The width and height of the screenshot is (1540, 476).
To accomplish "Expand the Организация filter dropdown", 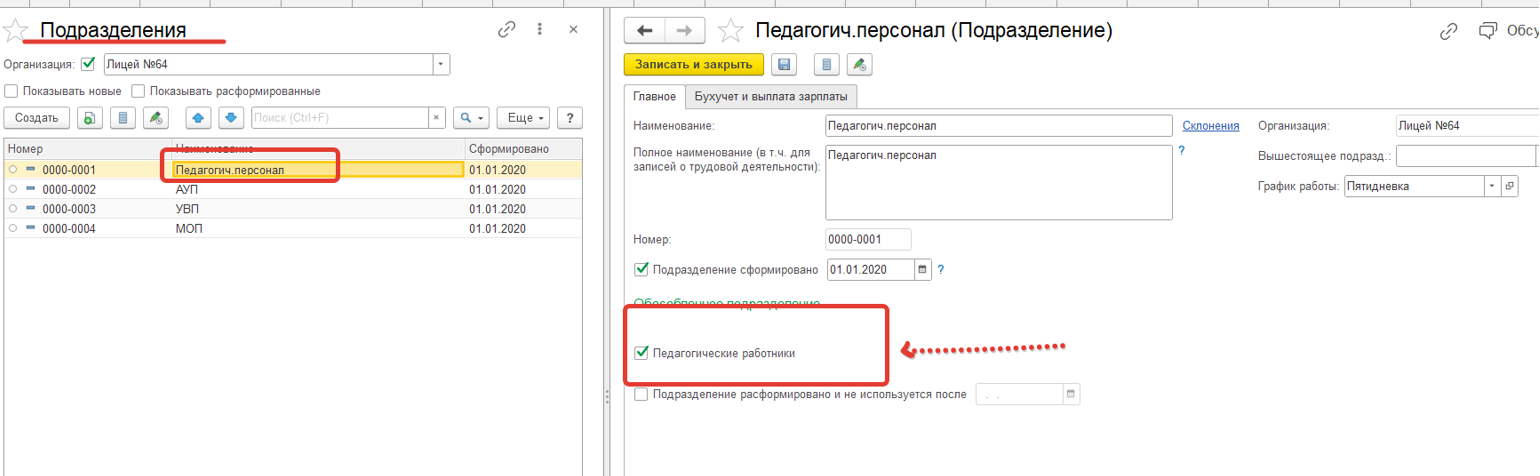I will point(441,65).
